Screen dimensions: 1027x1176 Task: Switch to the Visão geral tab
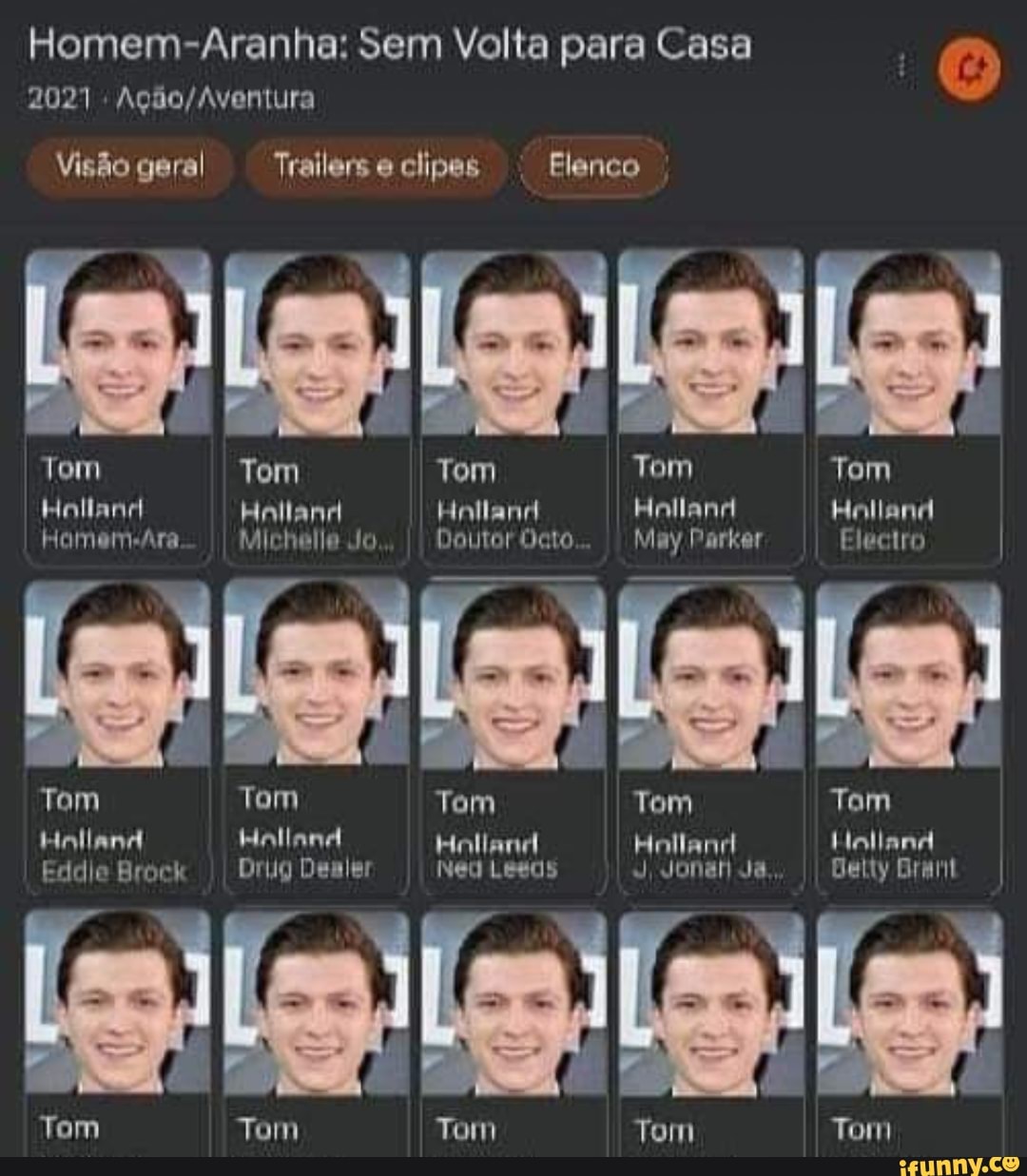(131, 167)
